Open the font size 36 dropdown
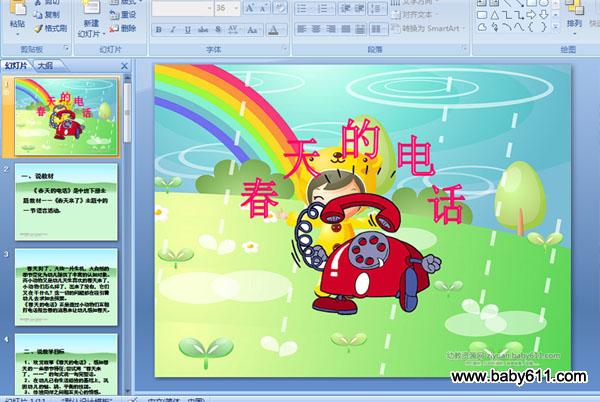 pyautogui.click(x=236, y=8)
